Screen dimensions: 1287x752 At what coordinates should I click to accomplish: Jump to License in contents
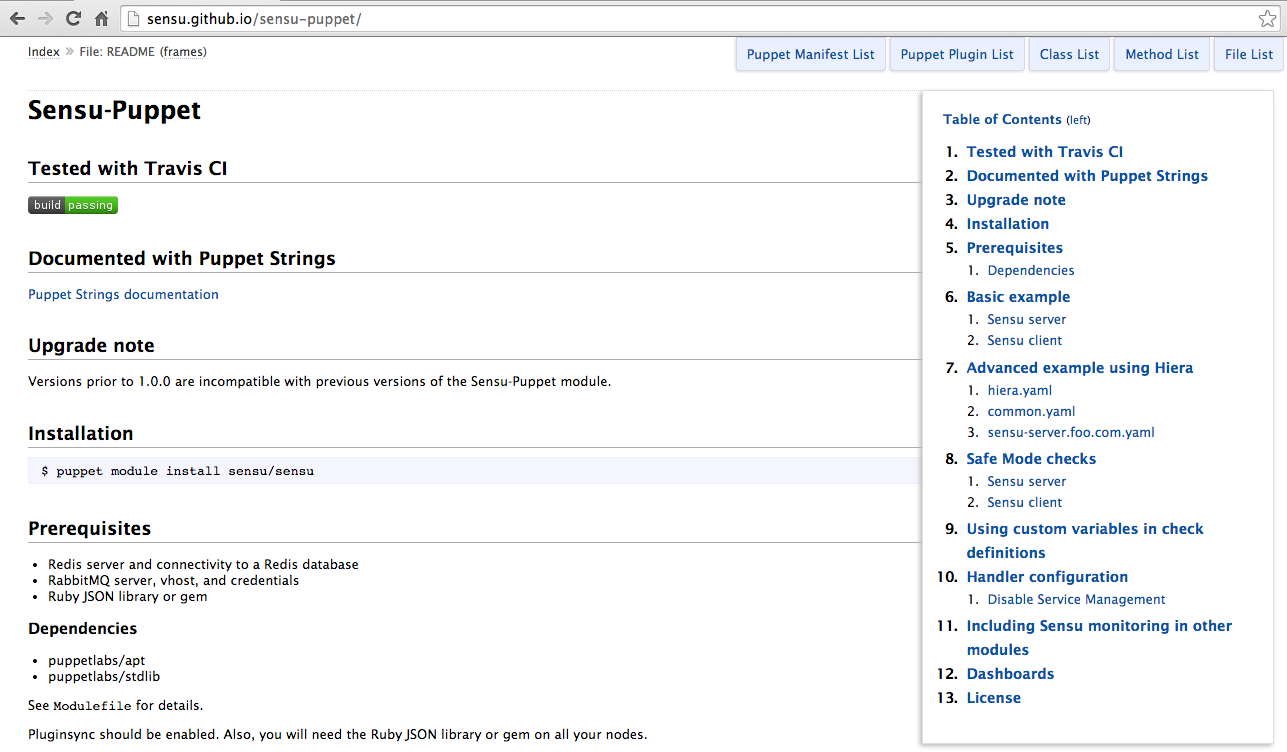pyautogui.click(x=994, y=698)
